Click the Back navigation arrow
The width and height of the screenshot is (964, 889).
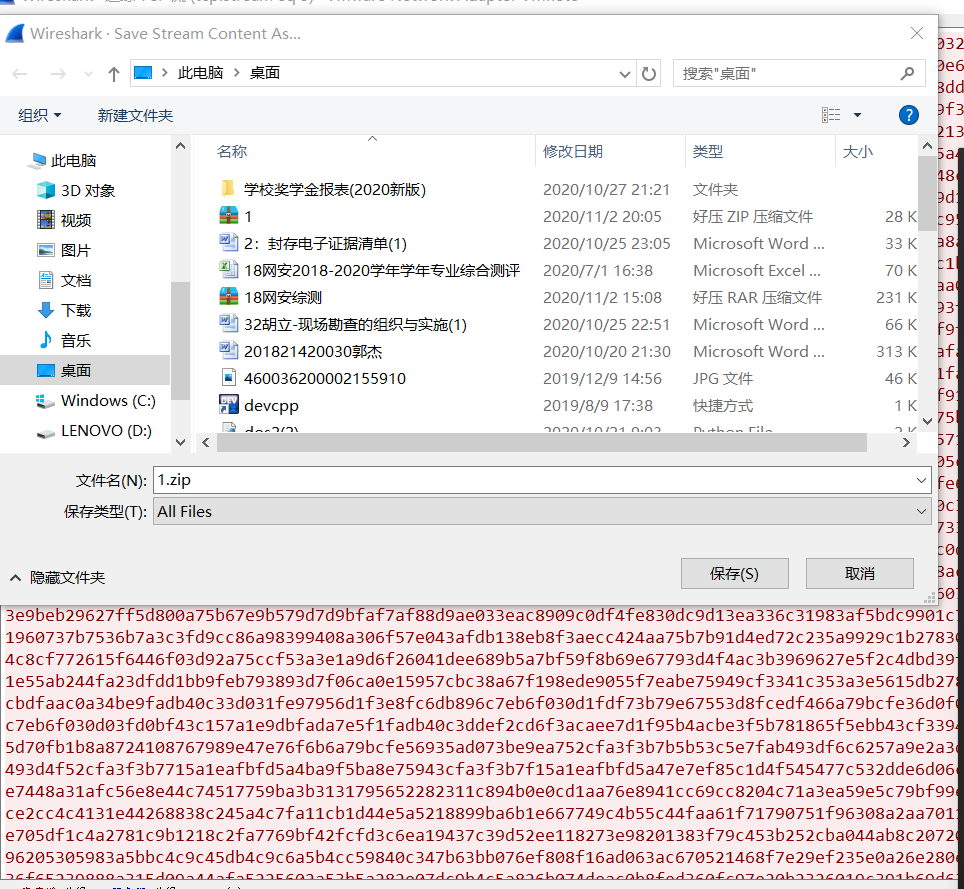point(20,74)
